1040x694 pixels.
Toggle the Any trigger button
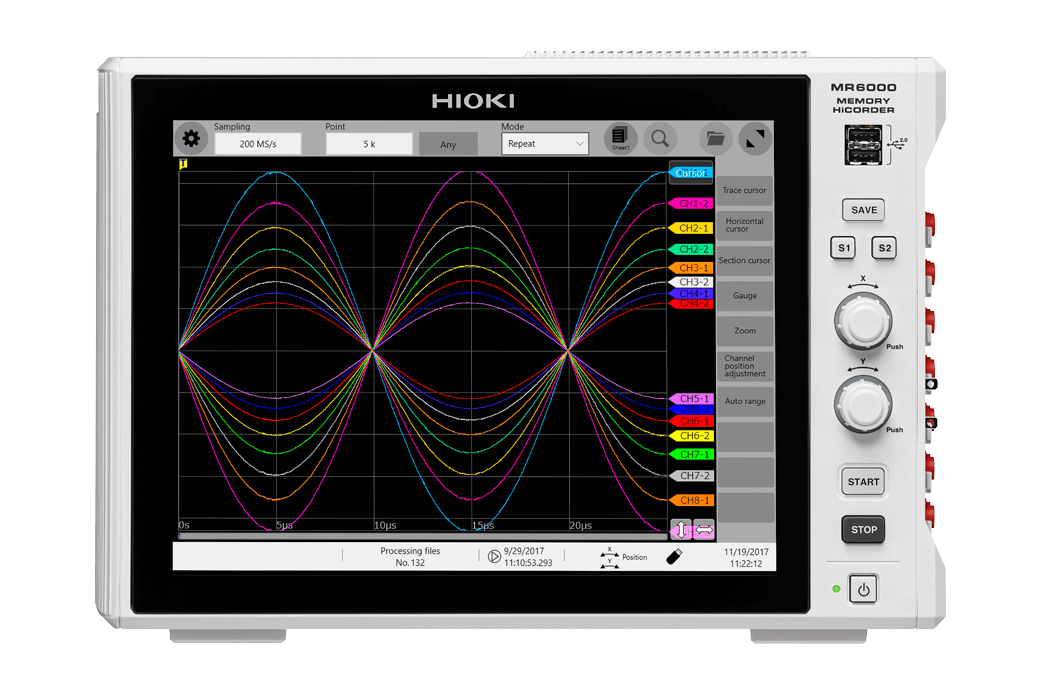(448, 144)
